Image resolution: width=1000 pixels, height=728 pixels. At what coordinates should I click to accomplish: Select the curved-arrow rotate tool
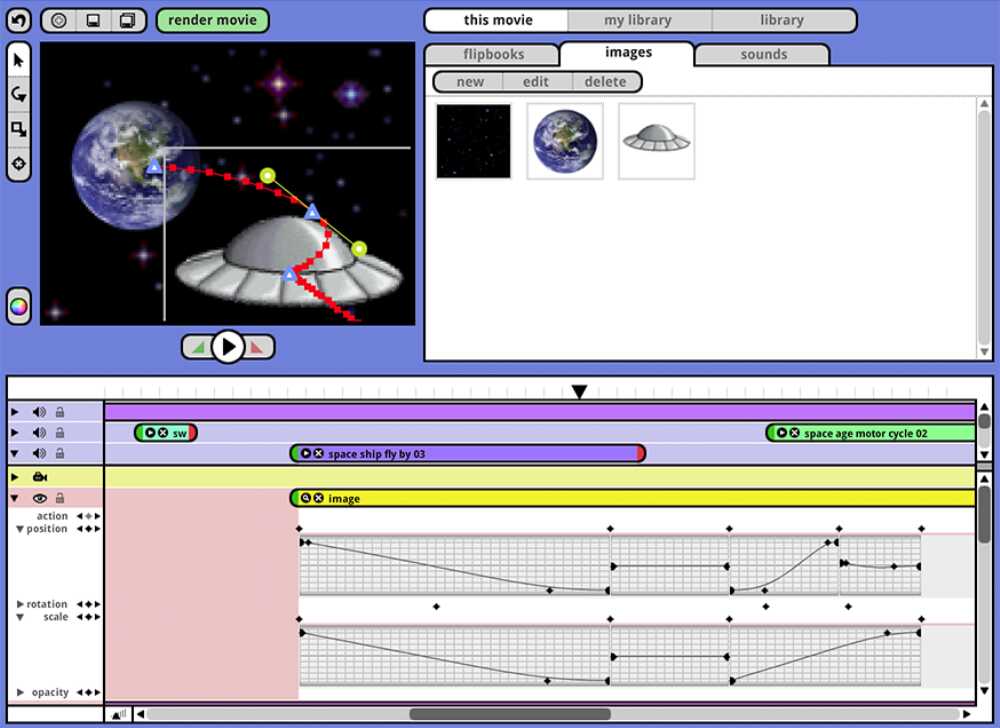pyautogui.click(x=18, y=95)
